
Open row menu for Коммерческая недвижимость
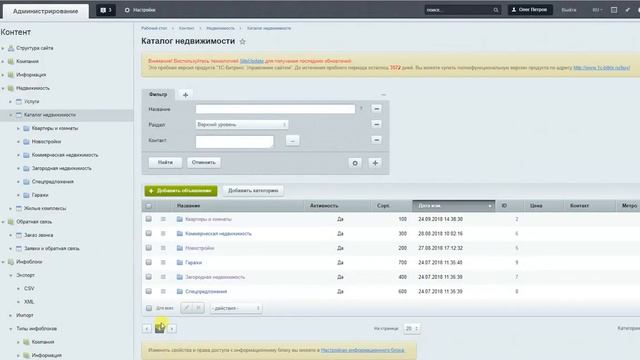163,233
